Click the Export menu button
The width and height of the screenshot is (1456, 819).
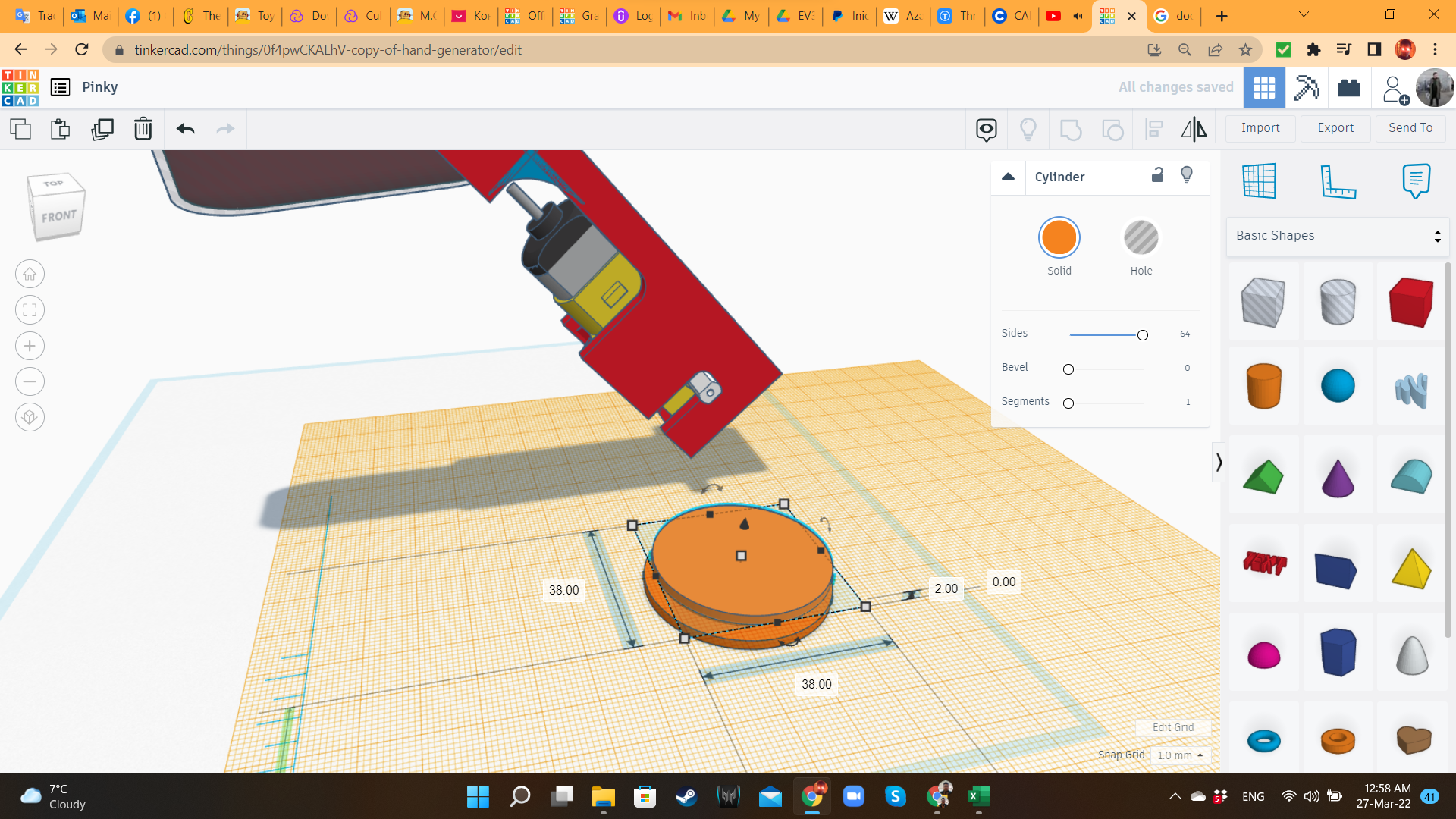coord(1335,128)
